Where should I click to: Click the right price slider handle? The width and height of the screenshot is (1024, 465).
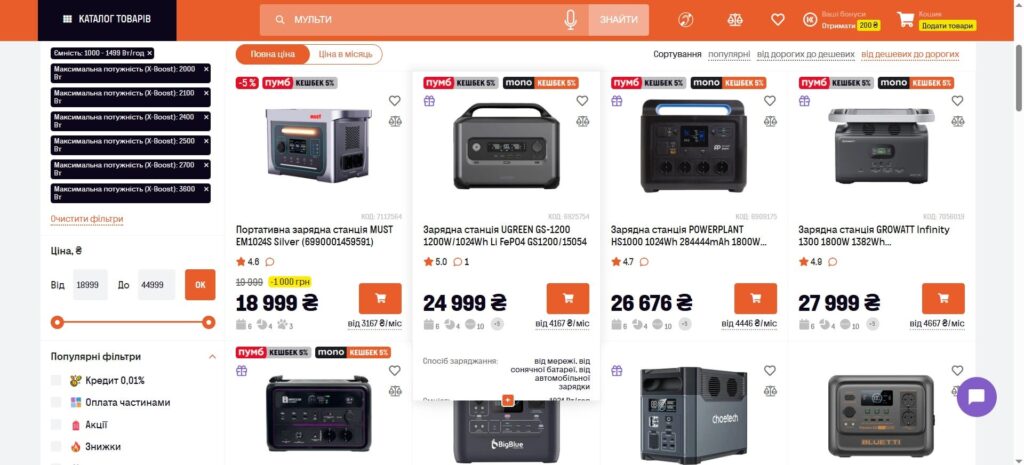(x=208, y=322)
